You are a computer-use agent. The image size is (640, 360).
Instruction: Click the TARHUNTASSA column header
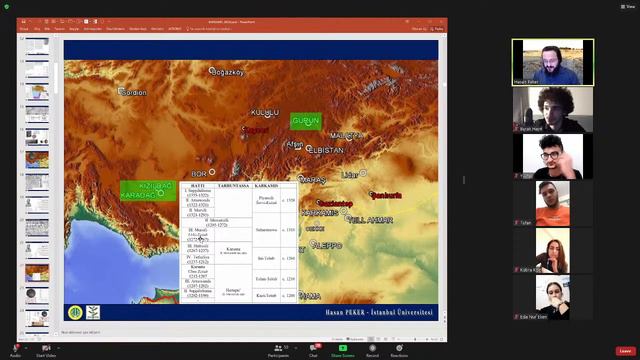[x=233, y=186]
